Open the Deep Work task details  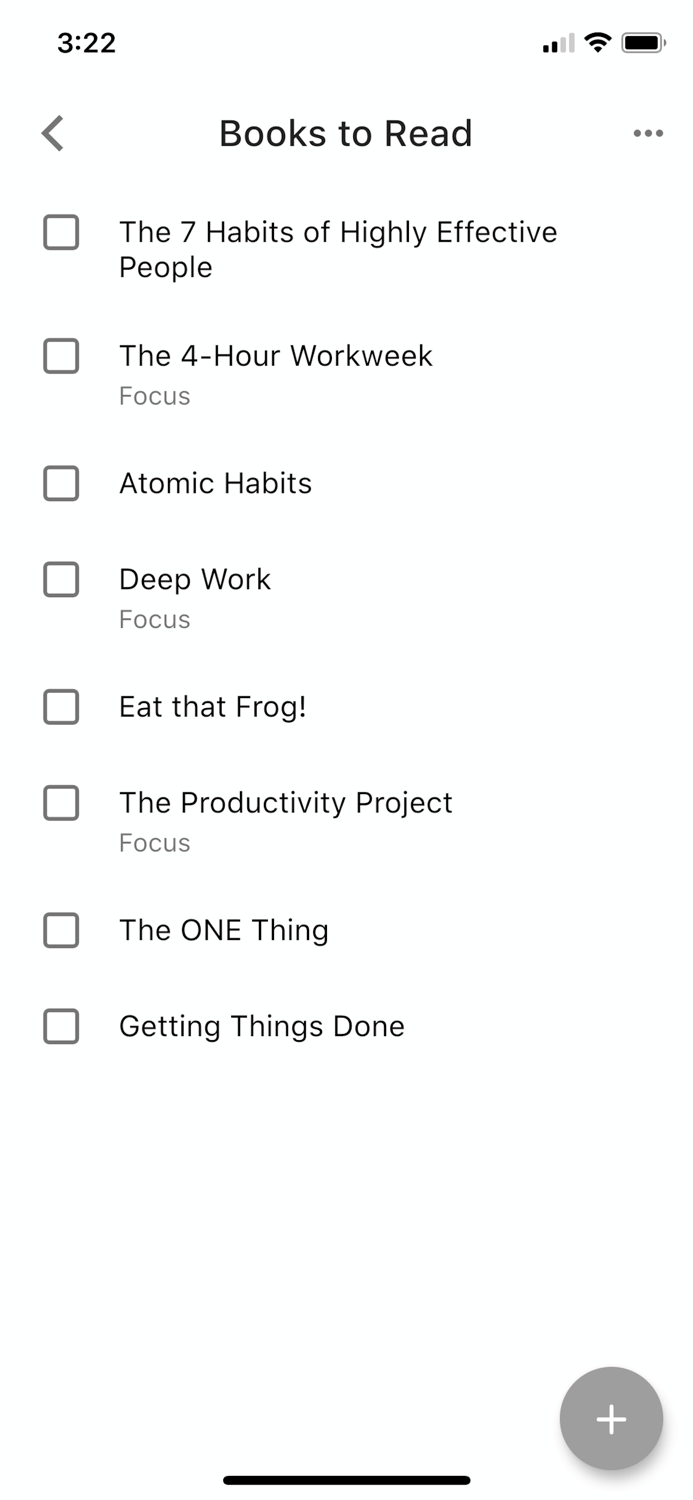[x=195, y=579]
